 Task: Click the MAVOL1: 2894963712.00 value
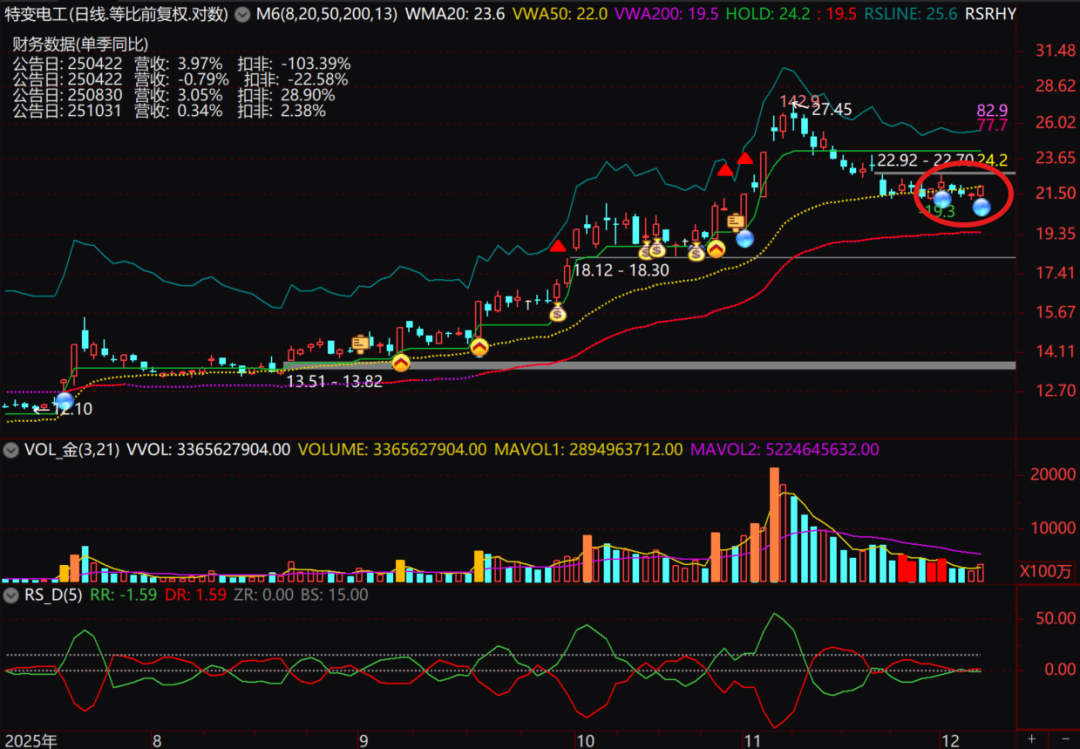coord(588,450)
